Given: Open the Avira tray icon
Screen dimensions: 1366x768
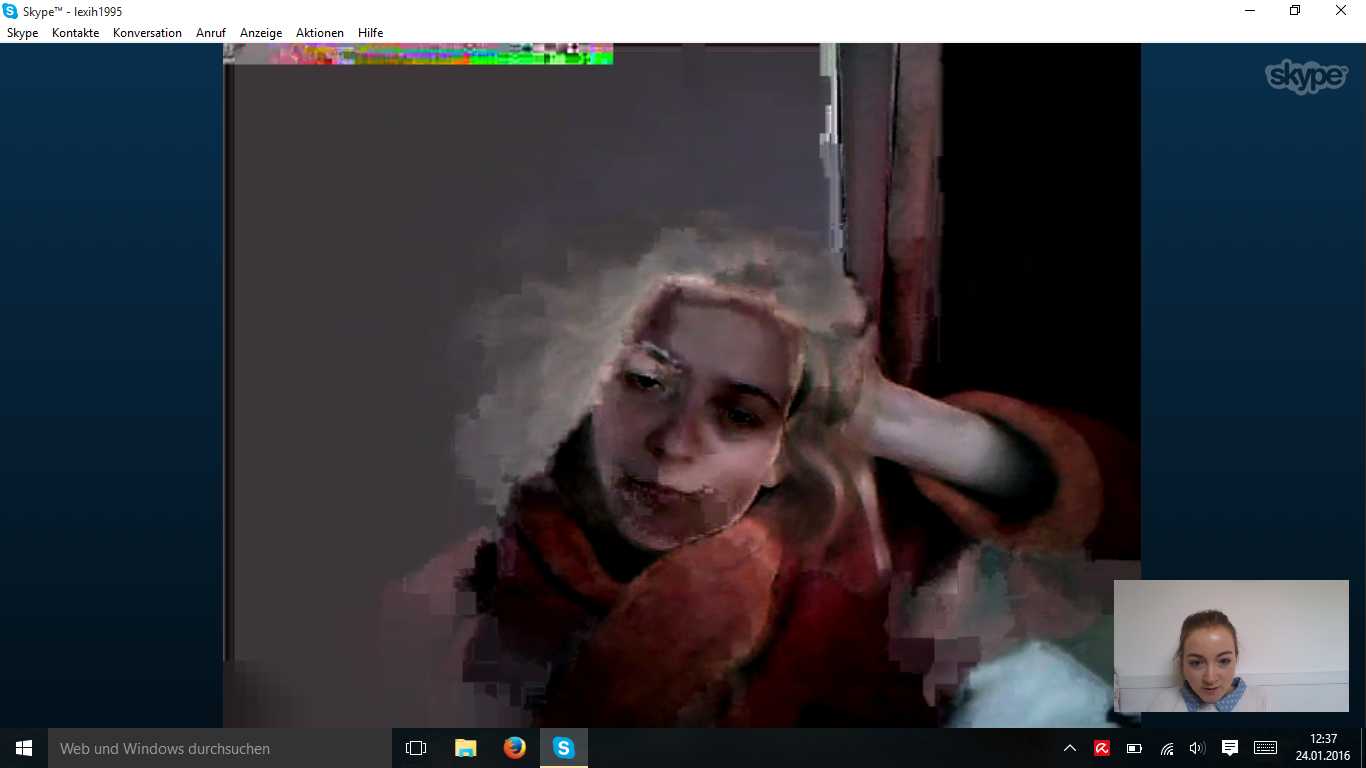Looking at the screenshot, I should tap(1102, 748).
